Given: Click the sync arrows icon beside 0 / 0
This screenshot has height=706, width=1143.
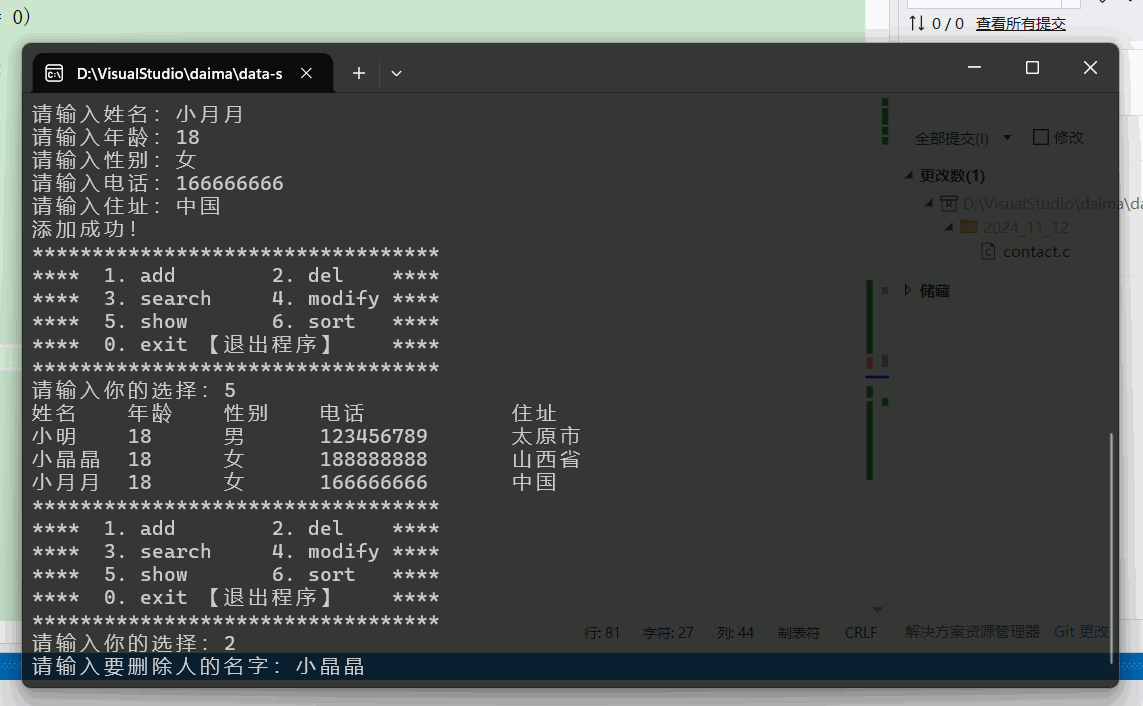Looking at the screenshot, I should (x=917, y=23).
